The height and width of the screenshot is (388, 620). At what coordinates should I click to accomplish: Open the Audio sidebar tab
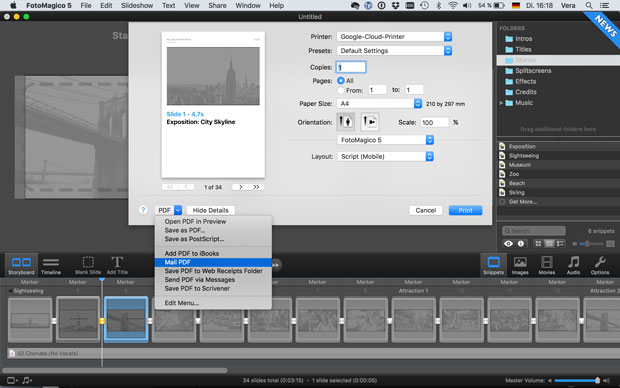point(573,265)
